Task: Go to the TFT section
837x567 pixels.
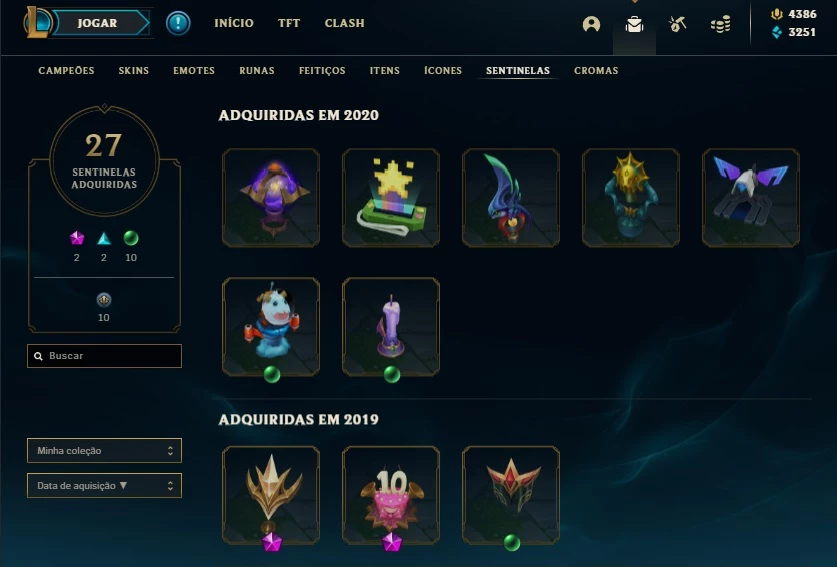Action: point(289,23)
